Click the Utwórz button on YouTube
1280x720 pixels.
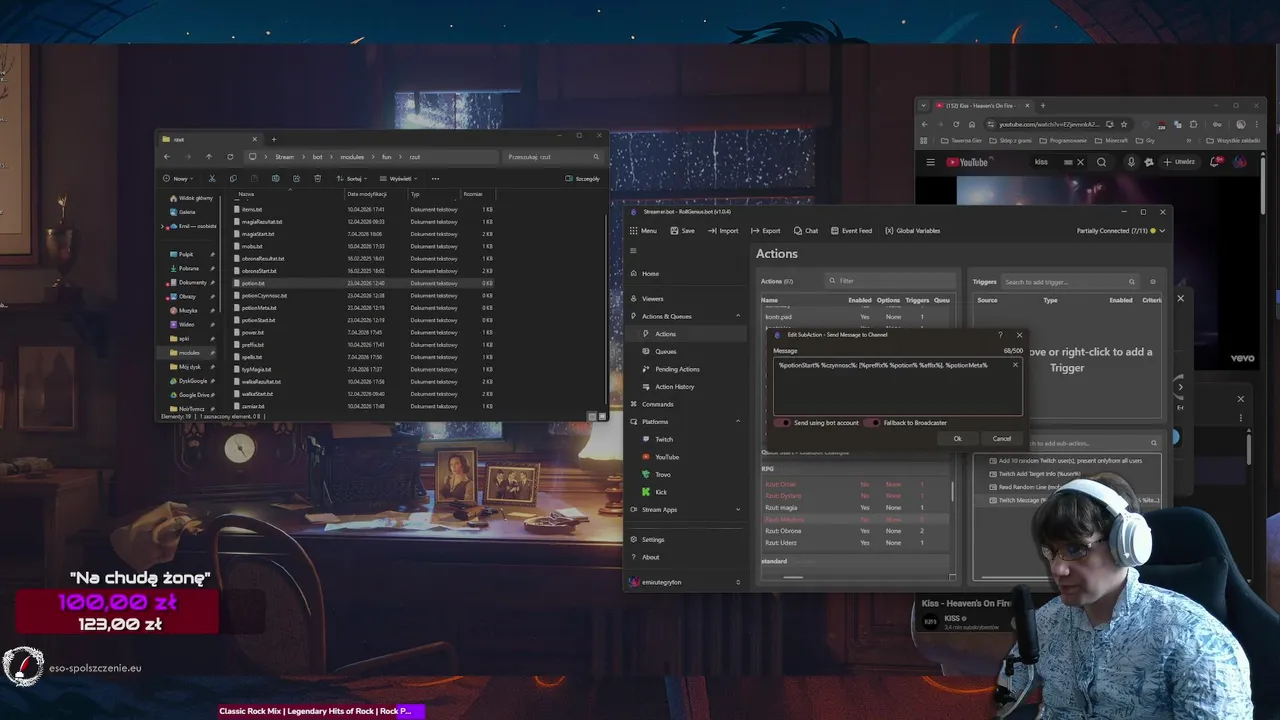tap(1180, 162)
